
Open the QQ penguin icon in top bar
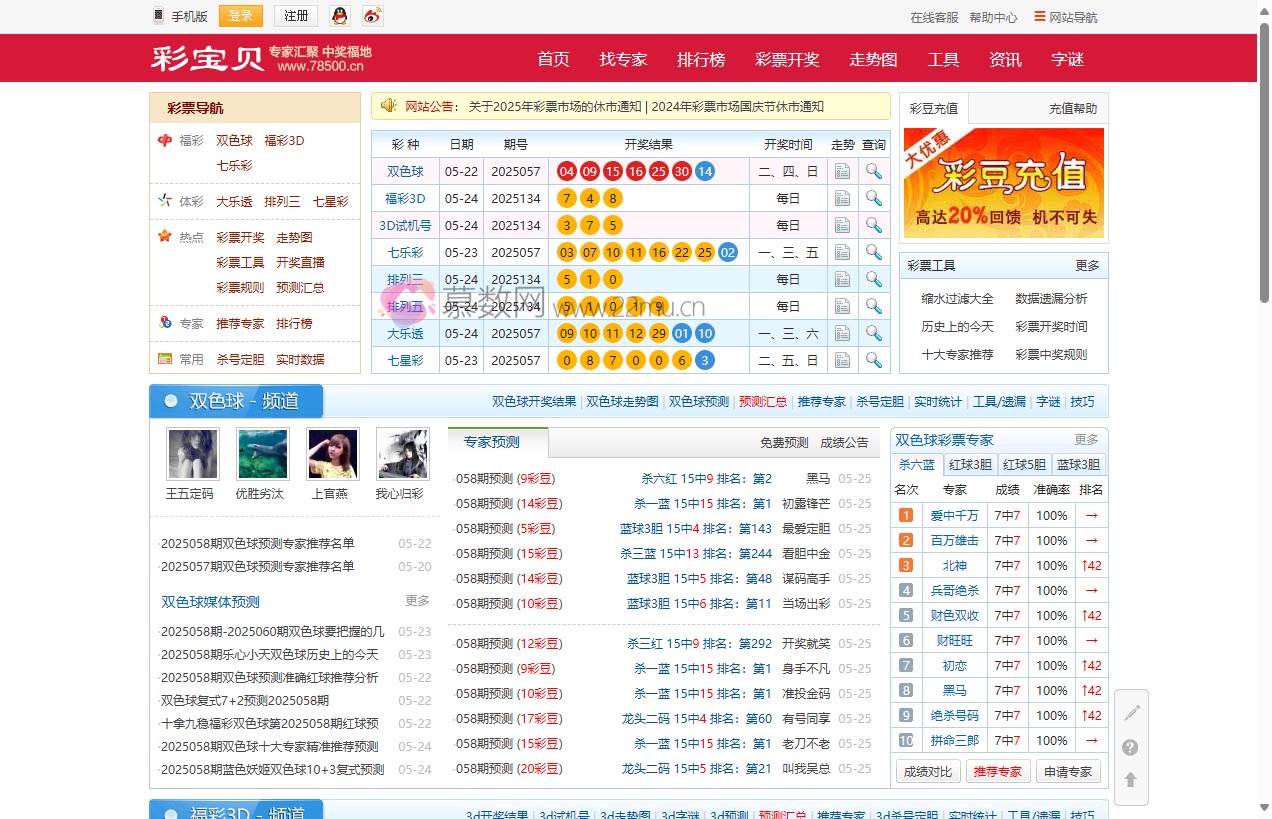(339, 16)
